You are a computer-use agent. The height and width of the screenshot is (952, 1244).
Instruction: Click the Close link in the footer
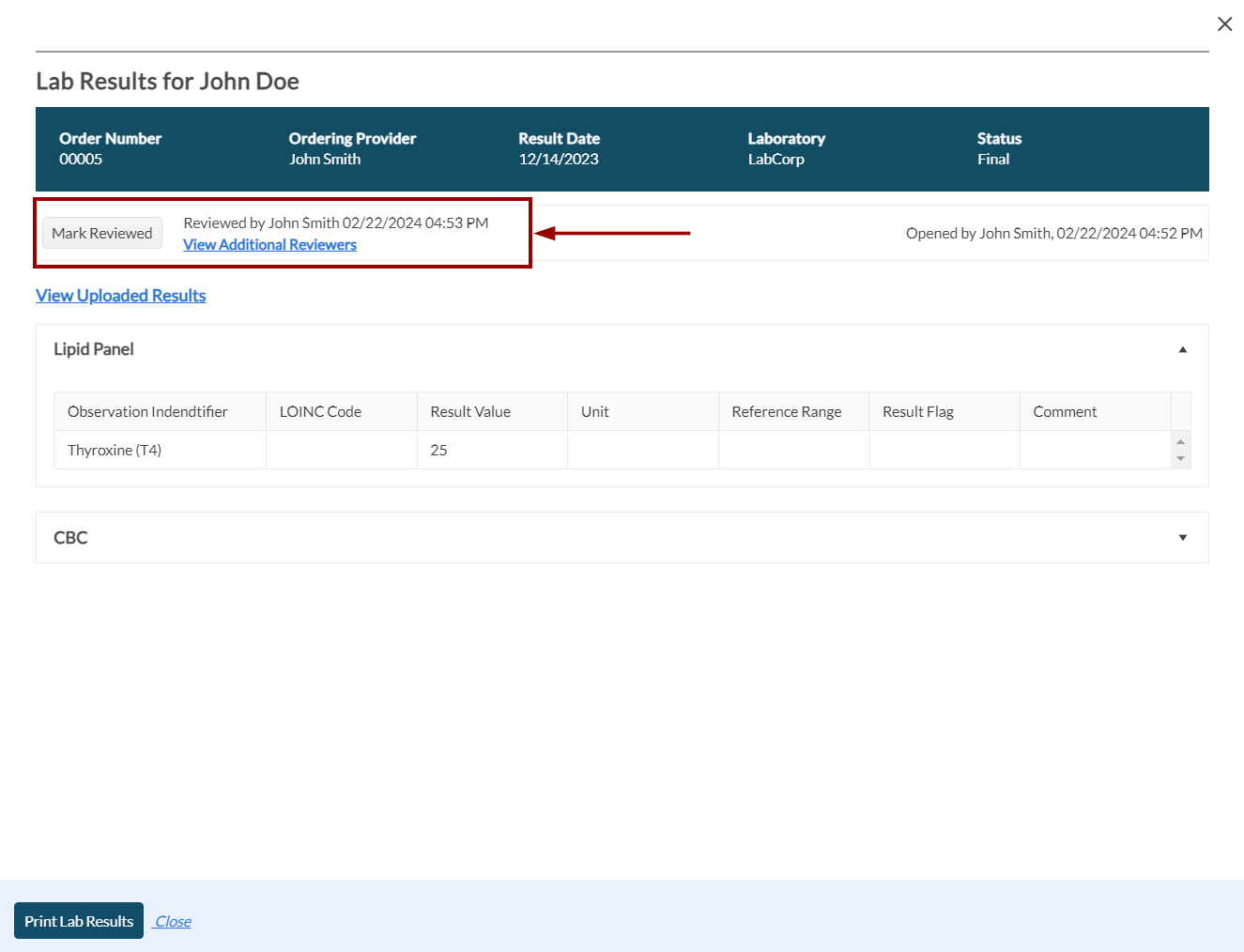point(173,922)
